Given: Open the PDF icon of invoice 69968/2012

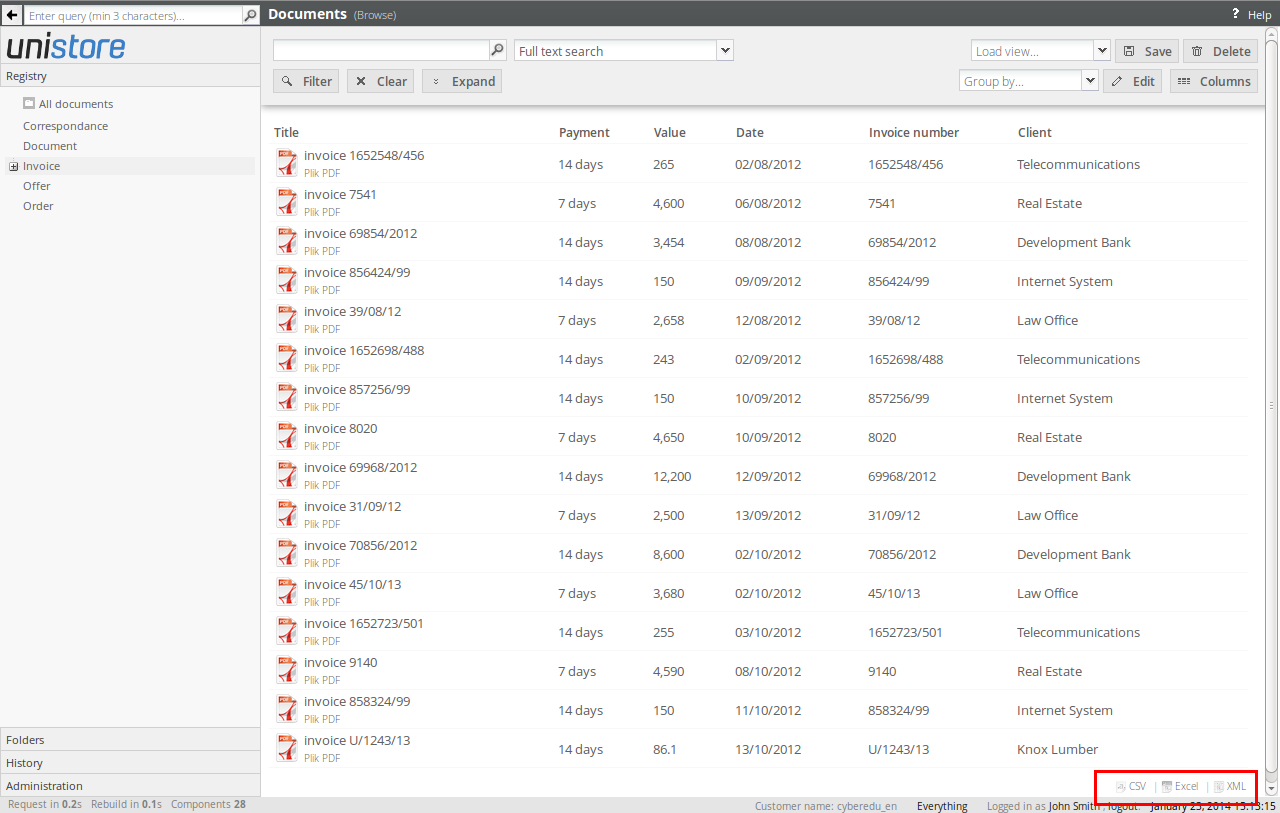Looking at the screenshot, I should point(287,476).
